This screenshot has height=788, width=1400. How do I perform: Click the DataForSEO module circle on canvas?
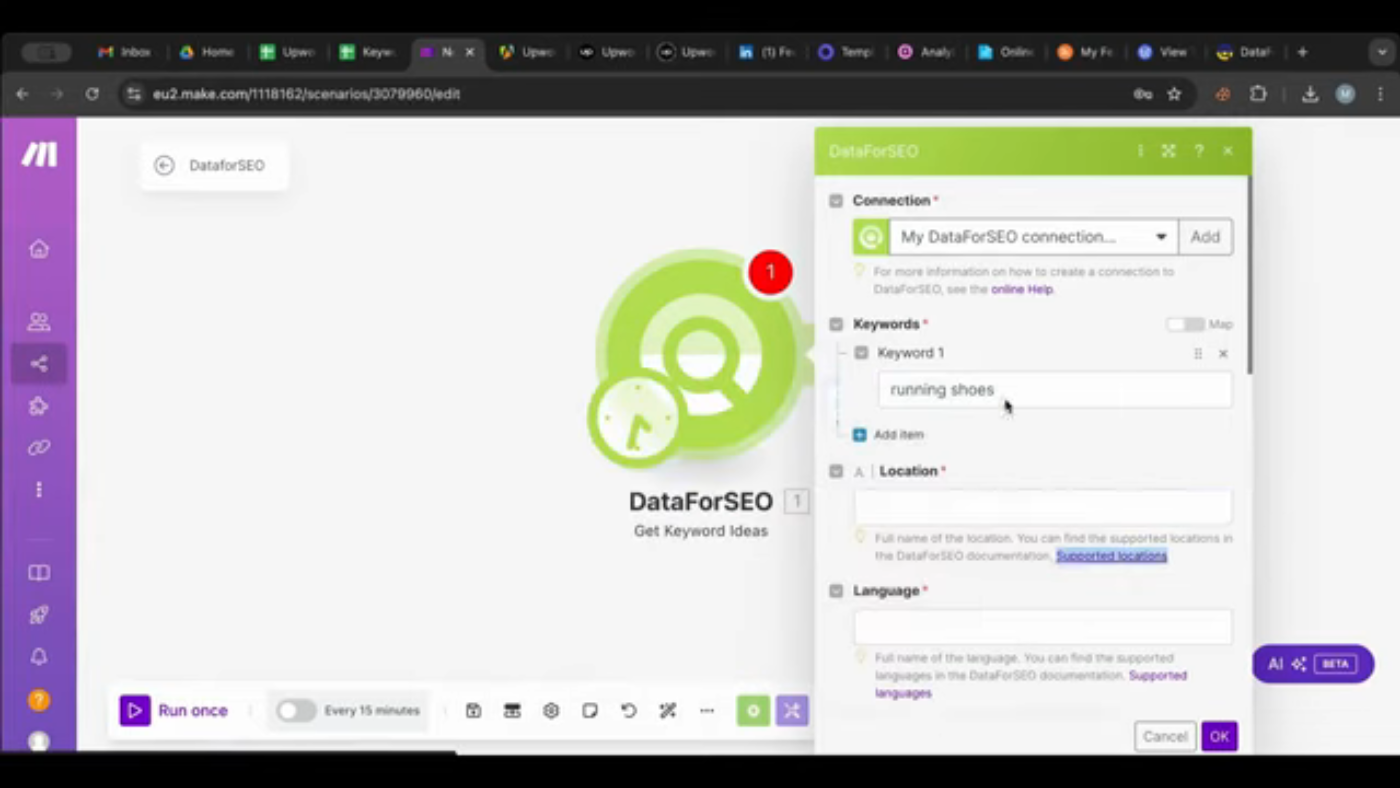tap(701, 353)
